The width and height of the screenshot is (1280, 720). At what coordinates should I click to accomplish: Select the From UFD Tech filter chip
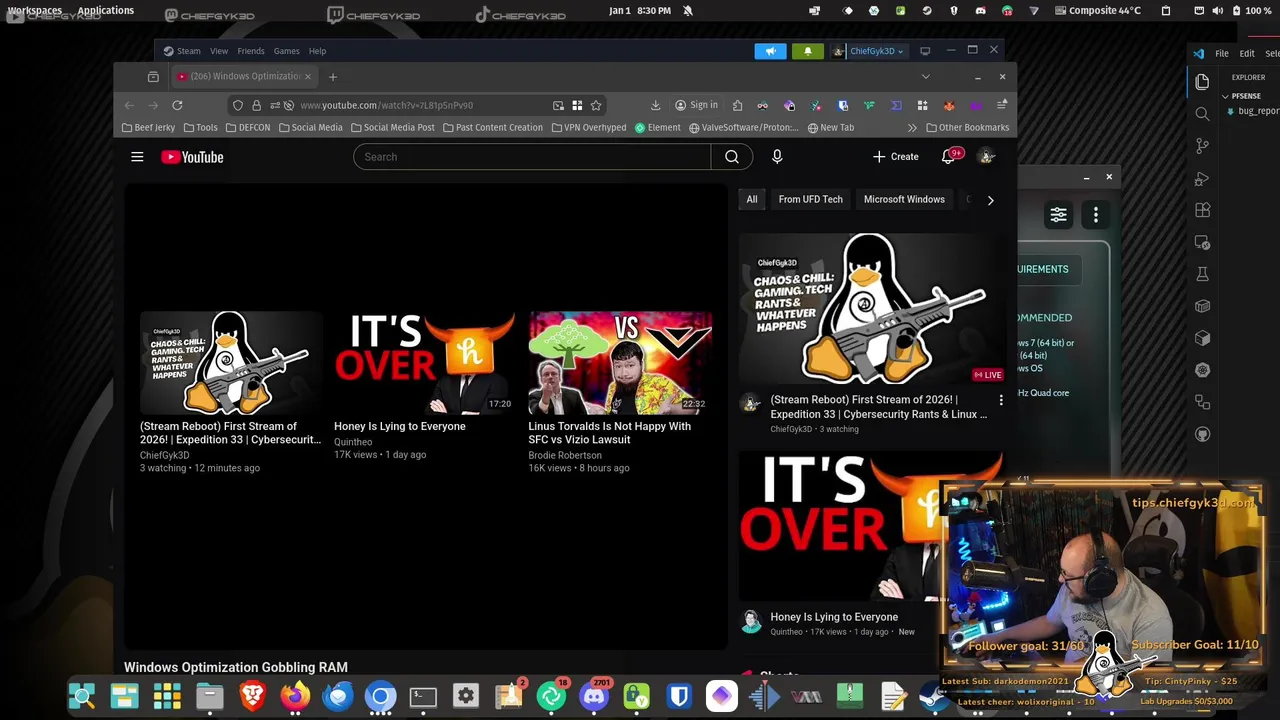click(811, 199)
